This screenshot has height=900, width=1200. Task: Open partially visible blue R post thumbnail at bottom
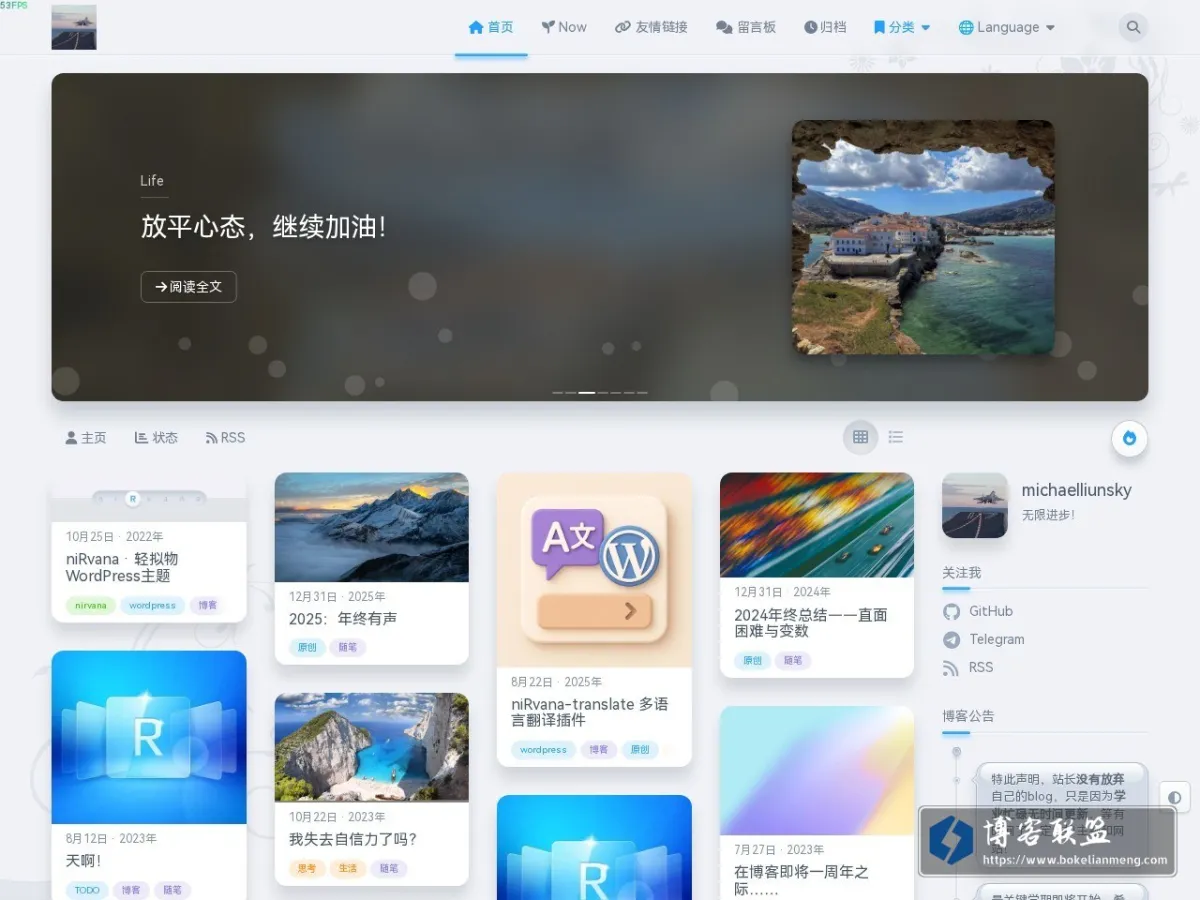(594, 847)
